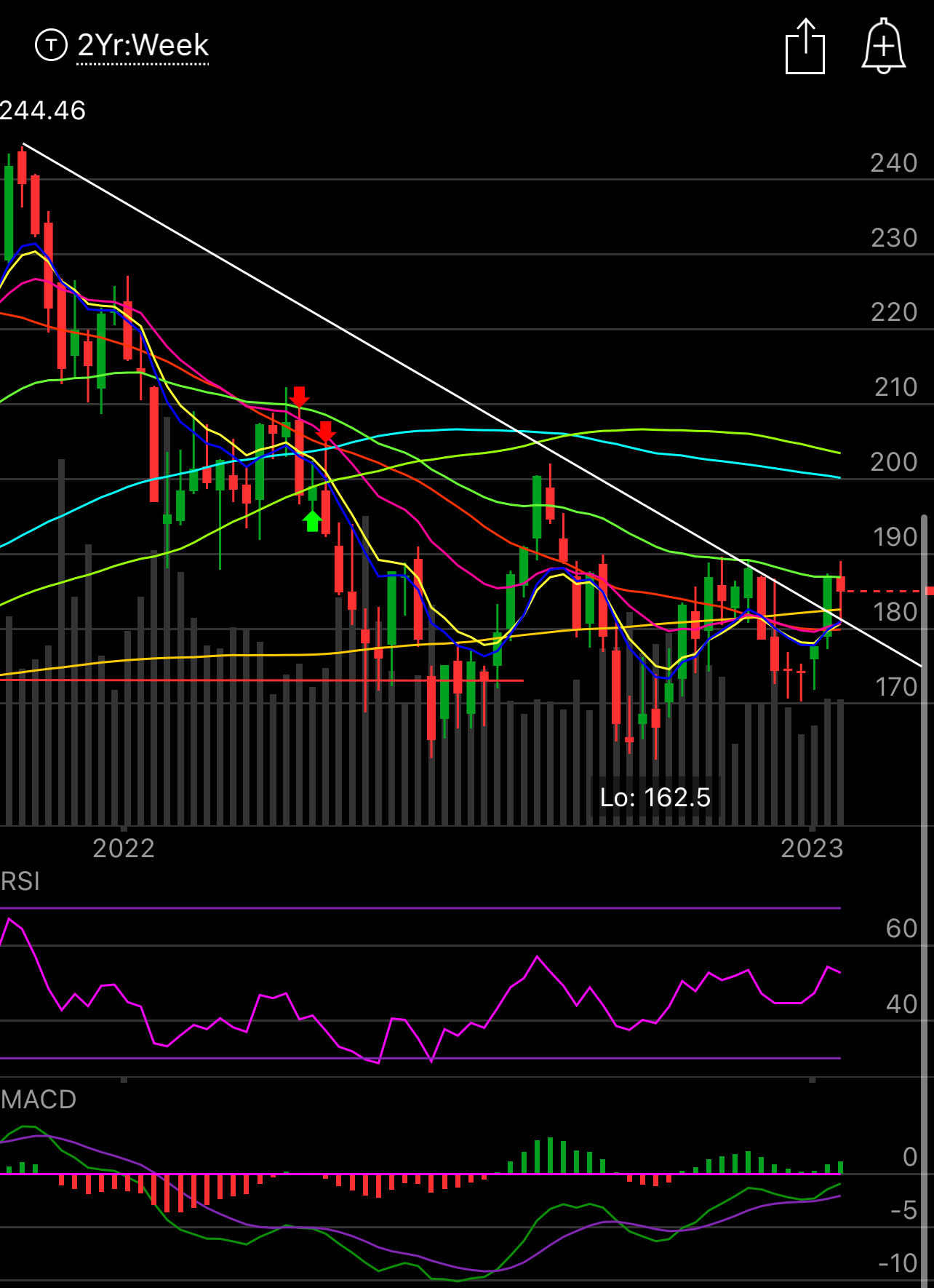Select the RSI indicator label
This screenshot has width=934, height=1288.
[20, 881]
